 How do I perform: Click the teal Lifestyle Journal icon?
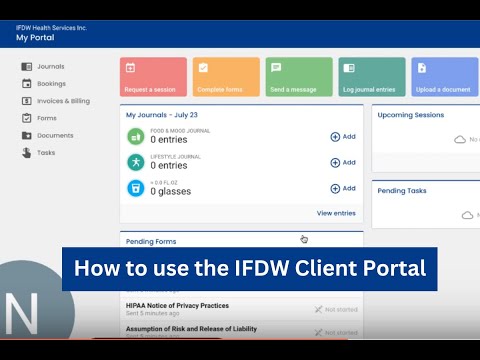click(x=136, y=162)
